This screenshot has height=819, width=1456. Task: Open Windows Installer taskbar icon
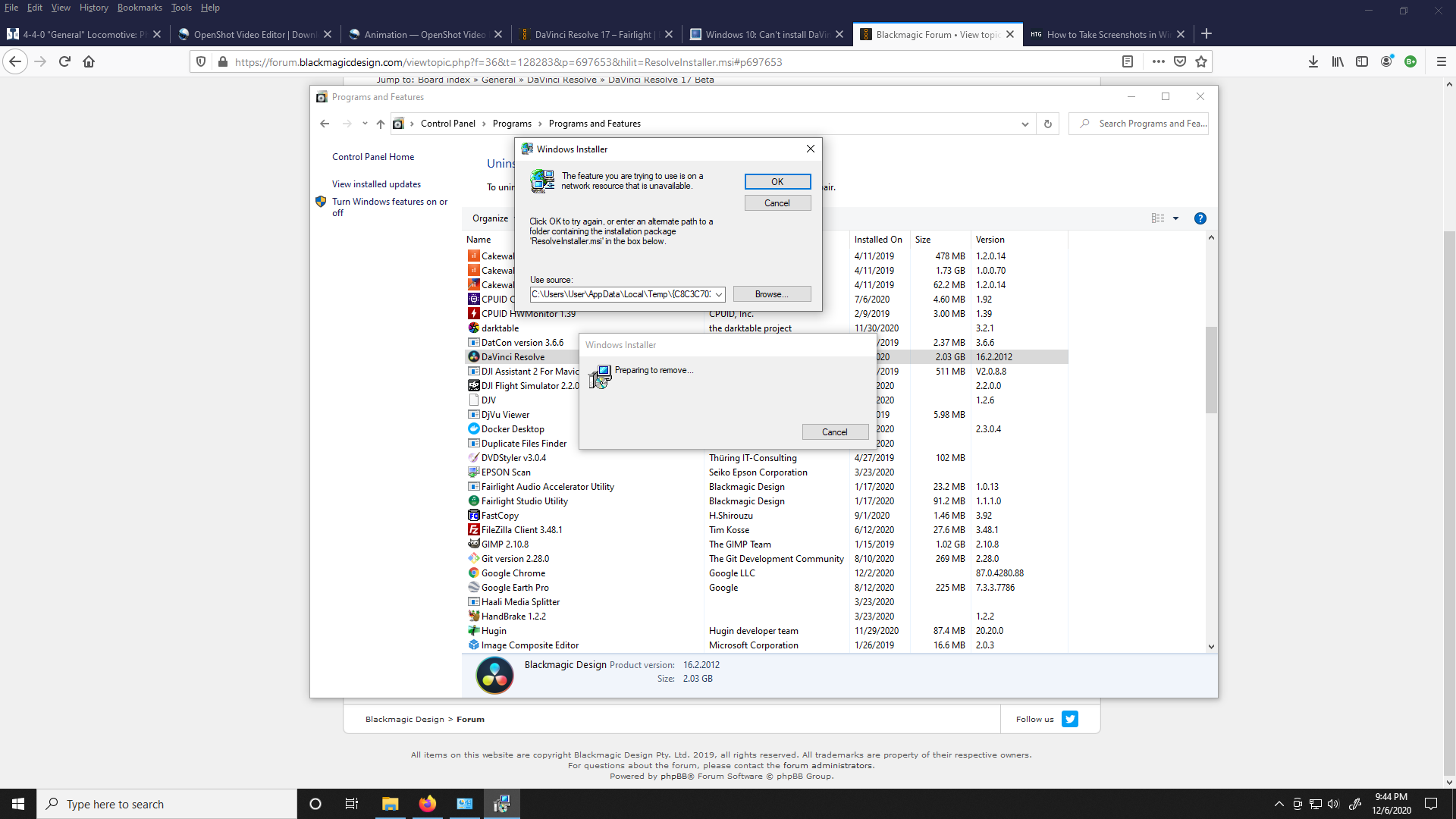(x=501, y=804)
